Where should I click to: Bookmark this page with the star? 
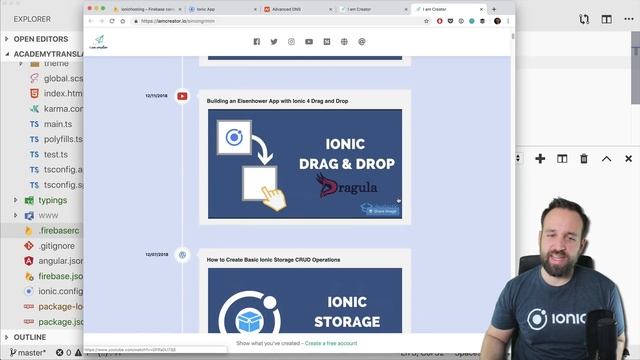click(x=427, y=21)
